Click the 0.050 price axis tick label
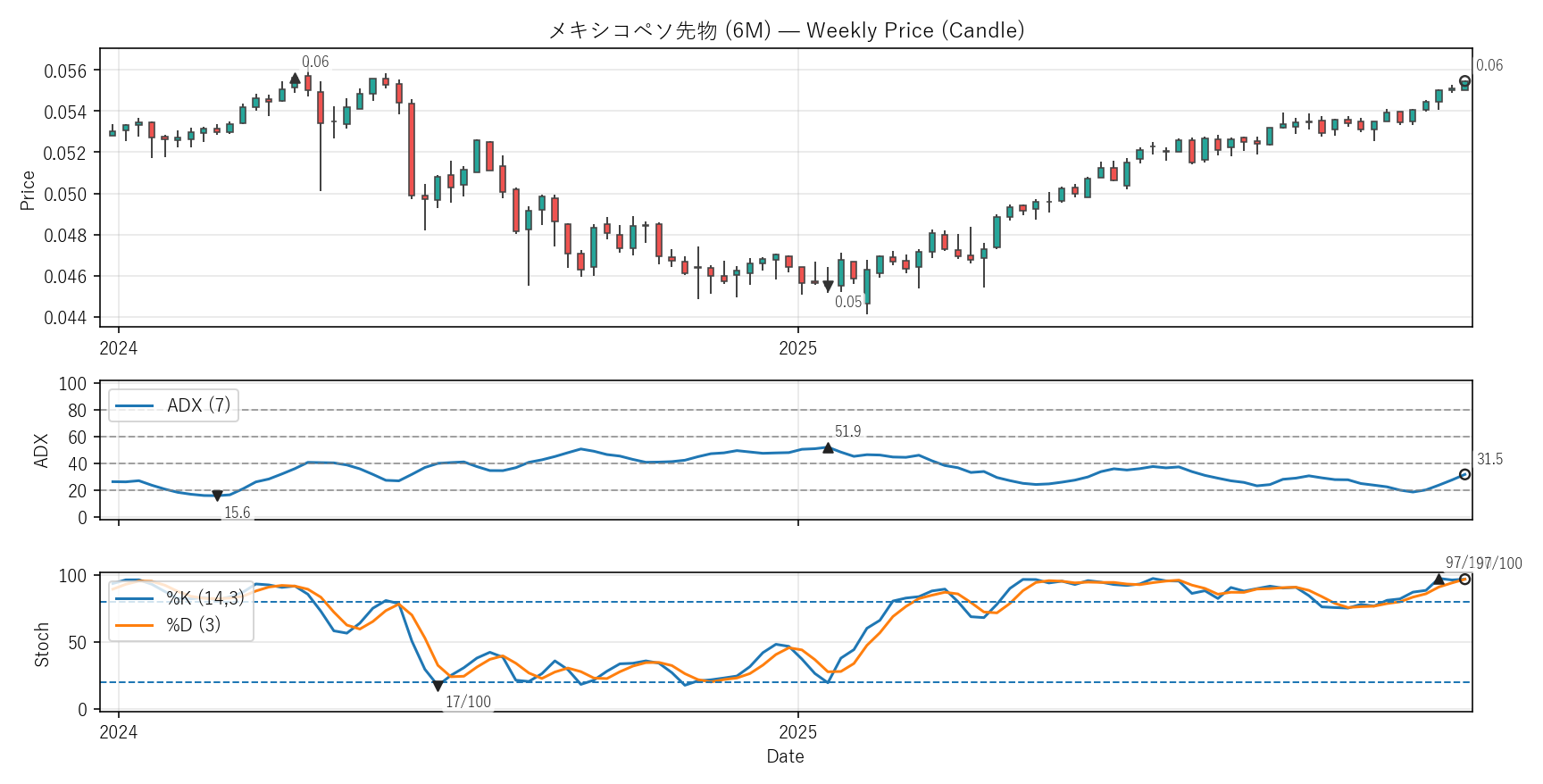 click(x=65, y=195)
